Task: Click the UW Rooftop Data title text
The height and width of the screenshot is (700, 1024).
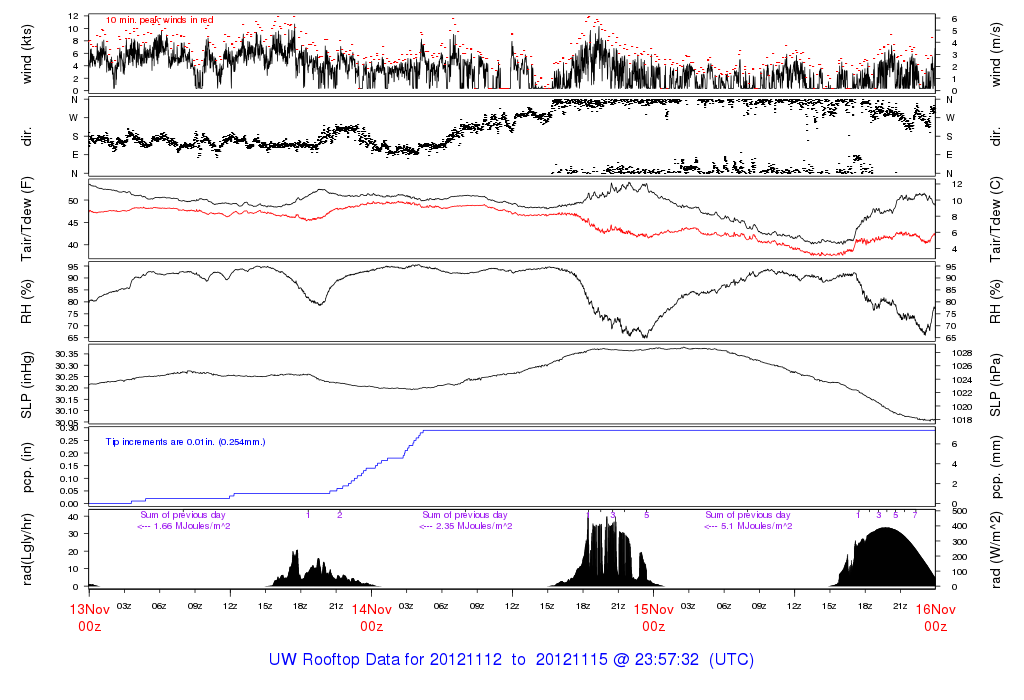Action: pyautogui.click(x=511, y=660)
